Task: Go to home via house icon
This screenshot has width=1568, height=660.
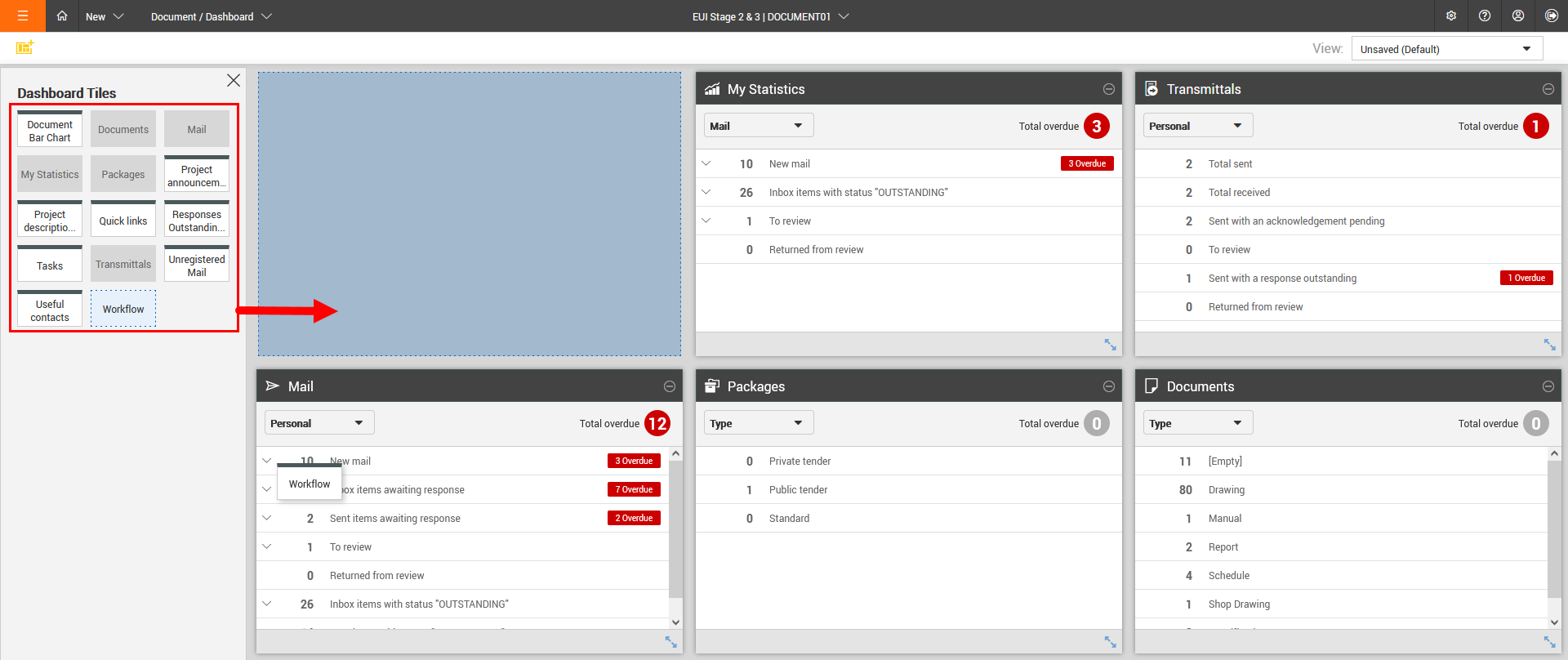Action: coord(62,16)
